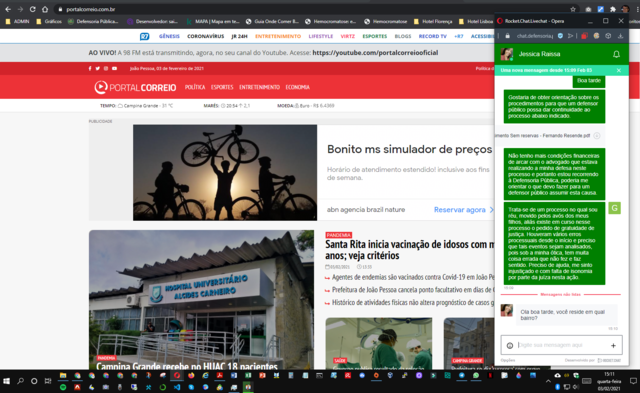Open Task View on the taskbar
This screenshot has width=640, height=393.
(48, 381)
